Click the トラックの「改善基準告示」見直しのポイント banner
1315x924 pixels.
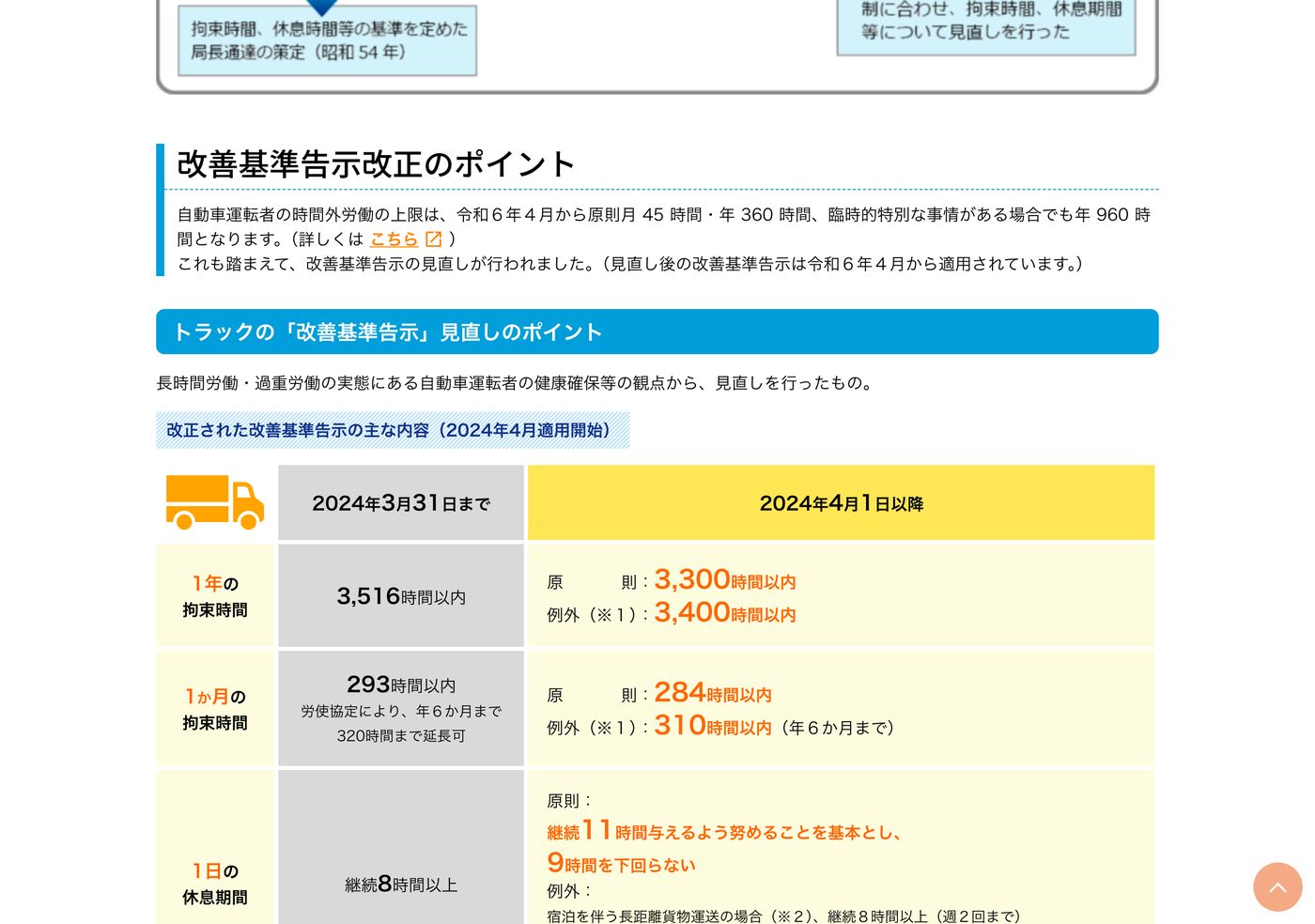[657, 331]
